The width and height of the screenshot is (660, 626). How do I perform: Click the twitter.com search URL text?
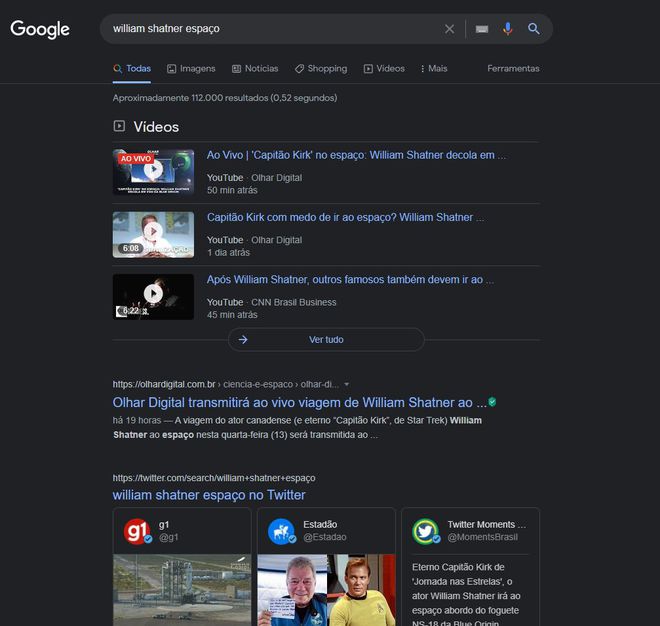click(214, 478)
